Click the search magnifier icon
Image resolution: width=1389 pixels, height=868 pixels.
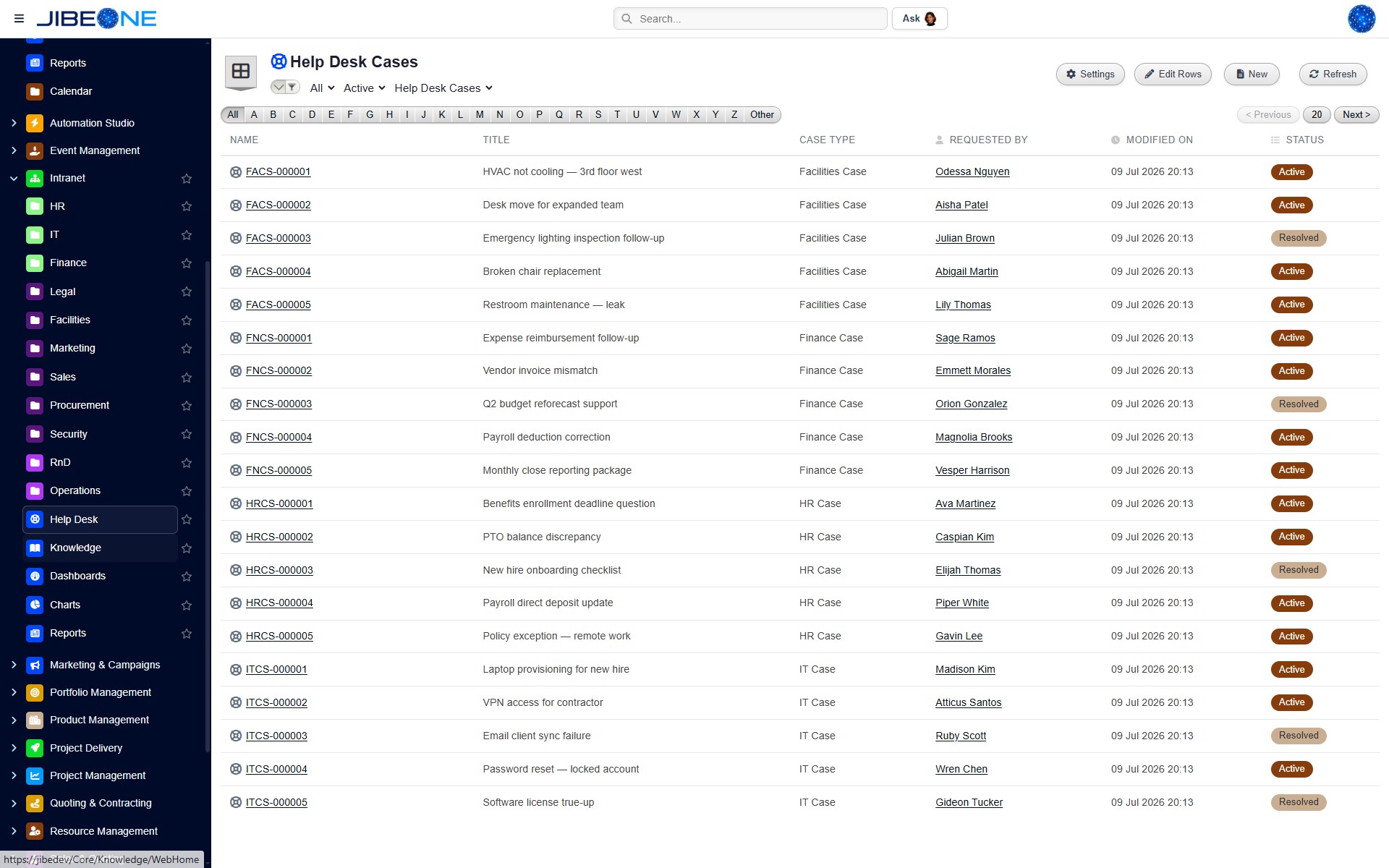(x=626, y=19)
